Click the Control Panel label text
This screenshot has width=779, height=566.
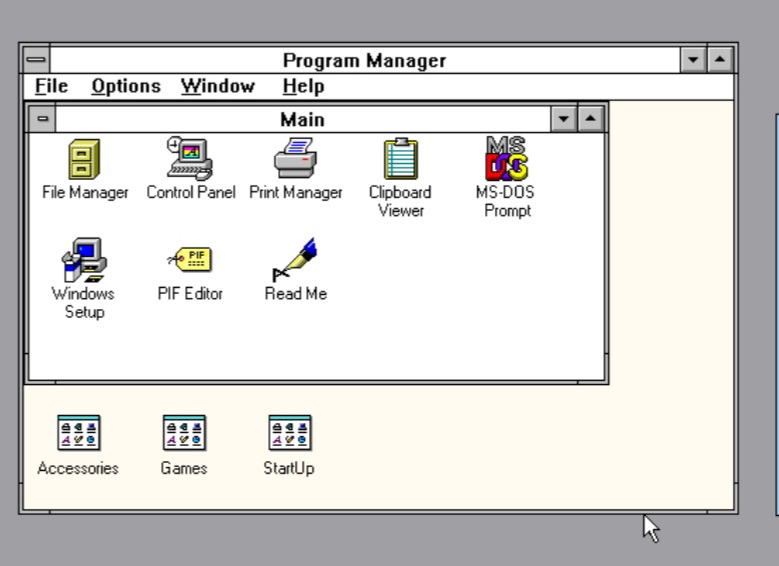[191, 192]
